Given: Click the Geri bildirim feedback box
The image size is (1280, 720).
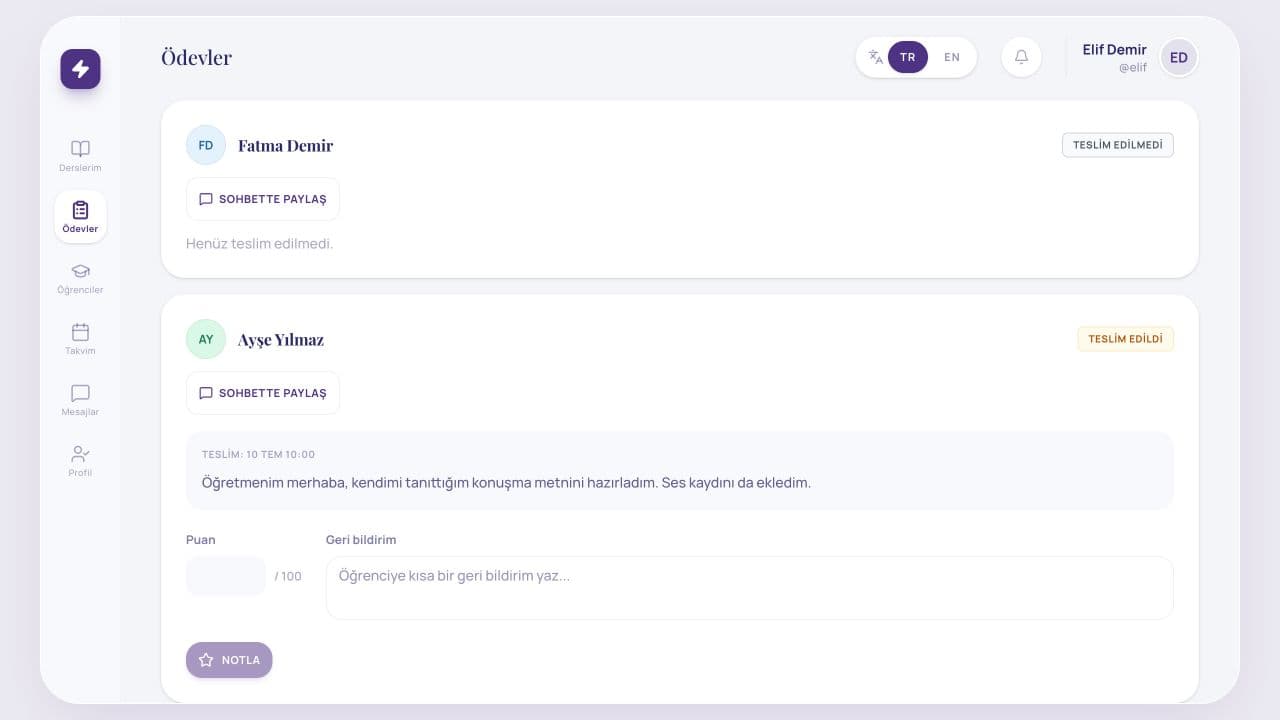Looking at the screenshot, I should [x=749, y=588].
